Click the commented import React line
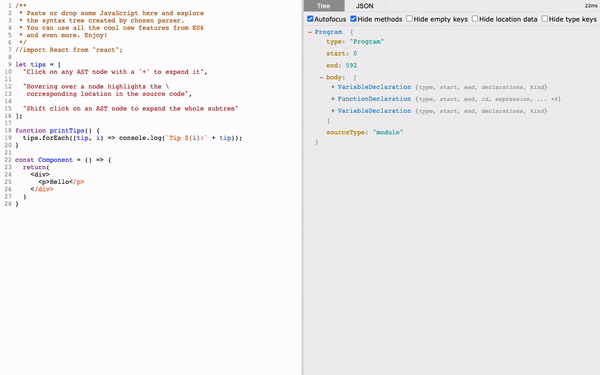Image resolution: width=600 pixels, height=375 pixels. 69,50
